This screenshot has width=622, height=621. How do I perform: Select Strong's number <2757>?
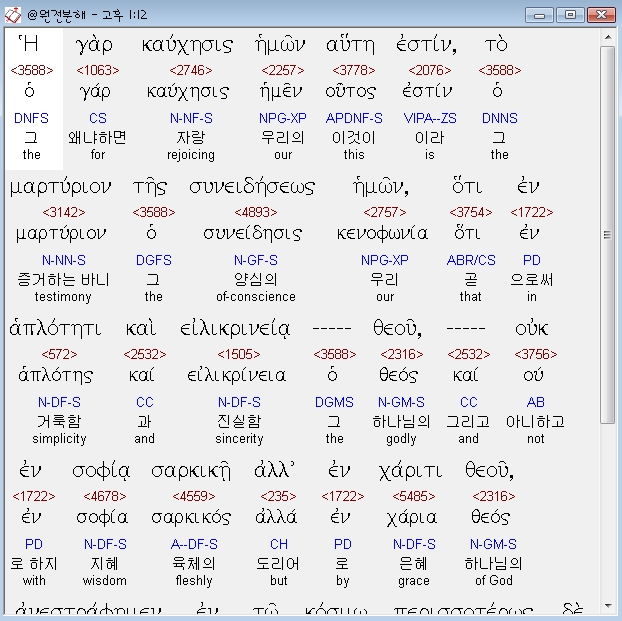(x=385, y=212)
